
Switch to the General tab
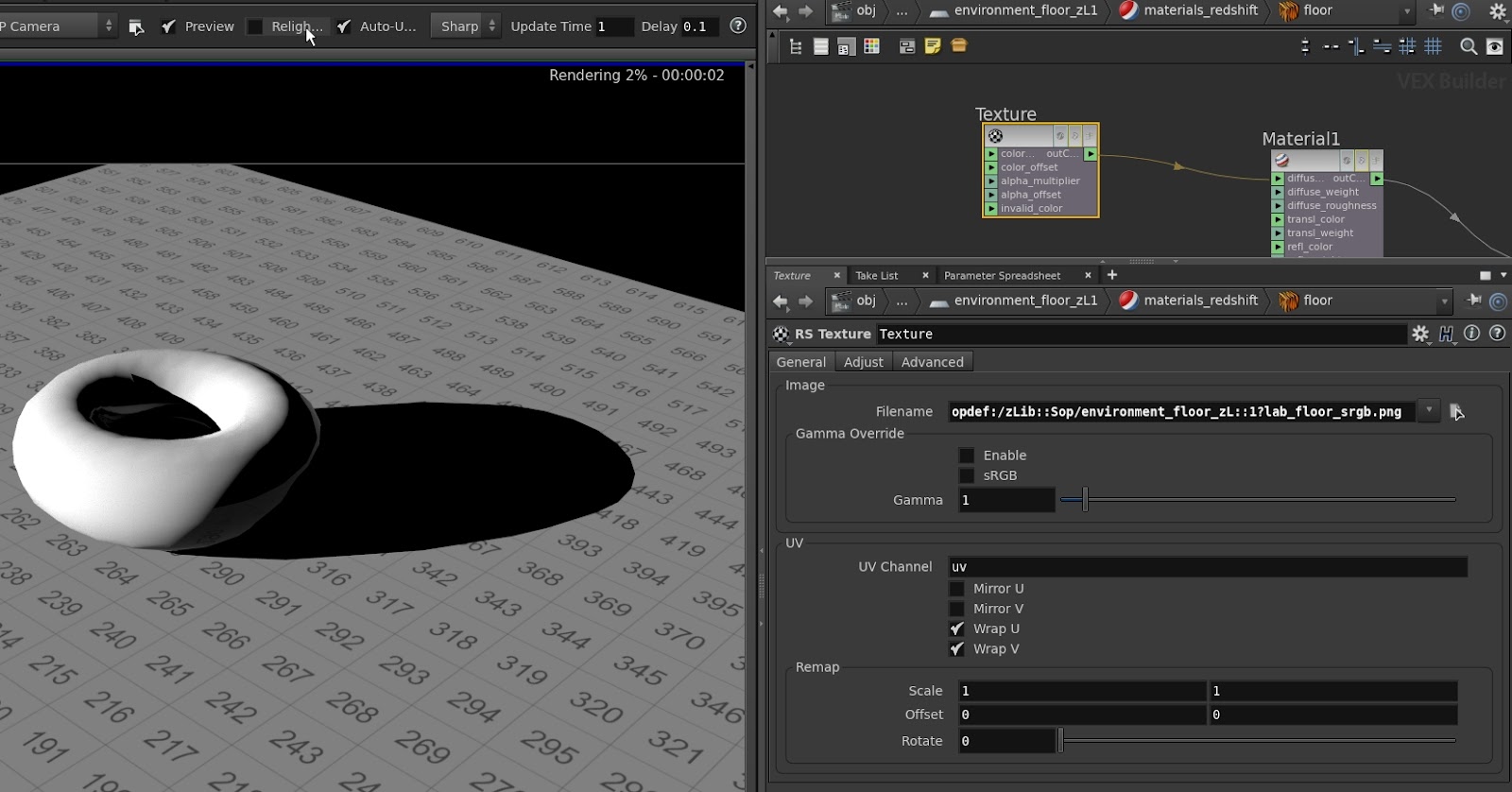[x=801, y=362]
